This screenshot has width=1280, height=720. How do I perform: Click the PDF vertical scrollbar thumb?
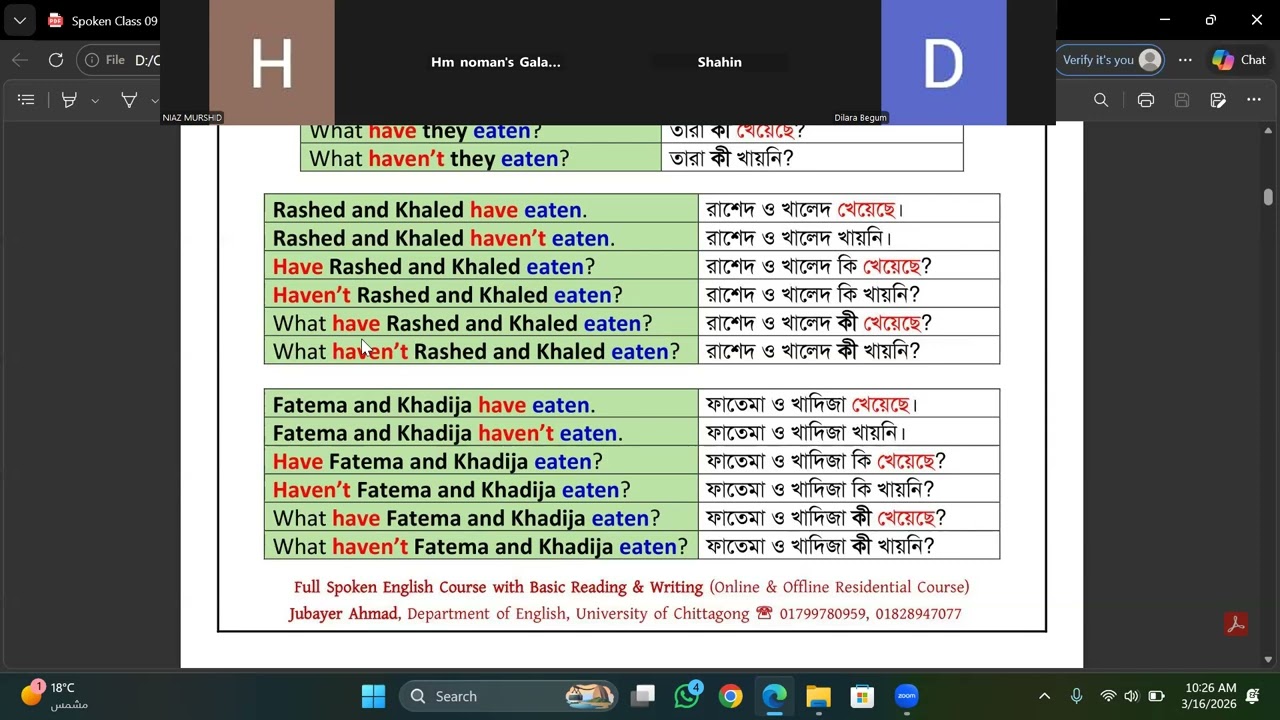1268,197
